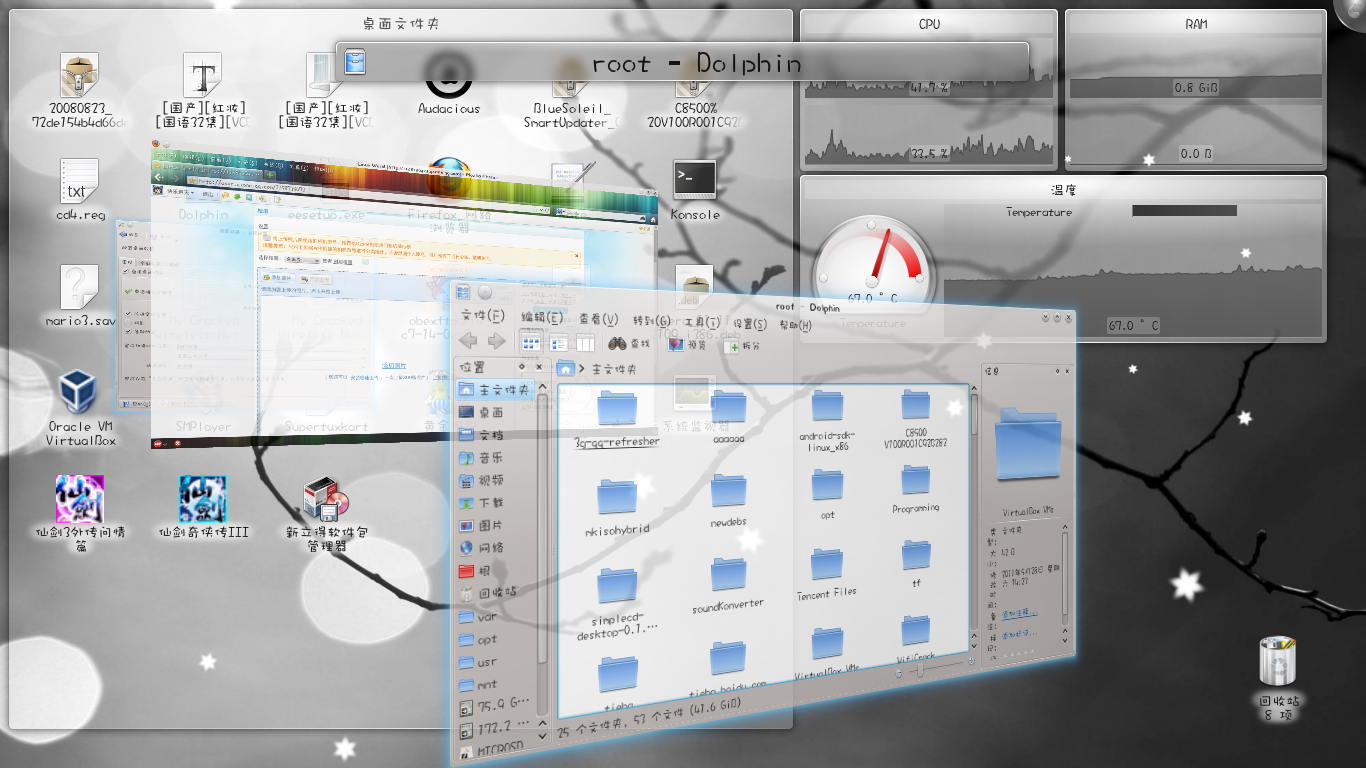The width and height of the screenshot is (1366, 768).
Task: Select the simplecd-desktop-0.1… folder
Action: [x=617, y=604]
